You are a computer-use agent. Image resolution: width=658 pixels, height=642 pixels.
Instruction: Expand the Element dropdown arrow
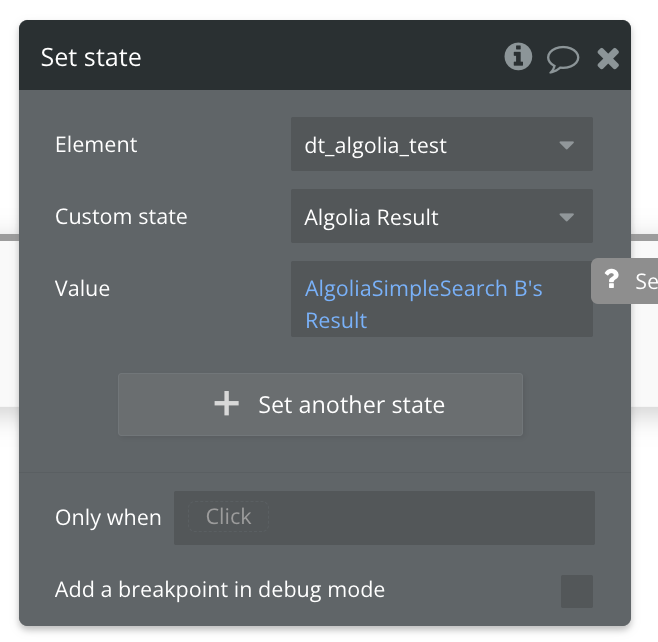click(x=567, y=145)
